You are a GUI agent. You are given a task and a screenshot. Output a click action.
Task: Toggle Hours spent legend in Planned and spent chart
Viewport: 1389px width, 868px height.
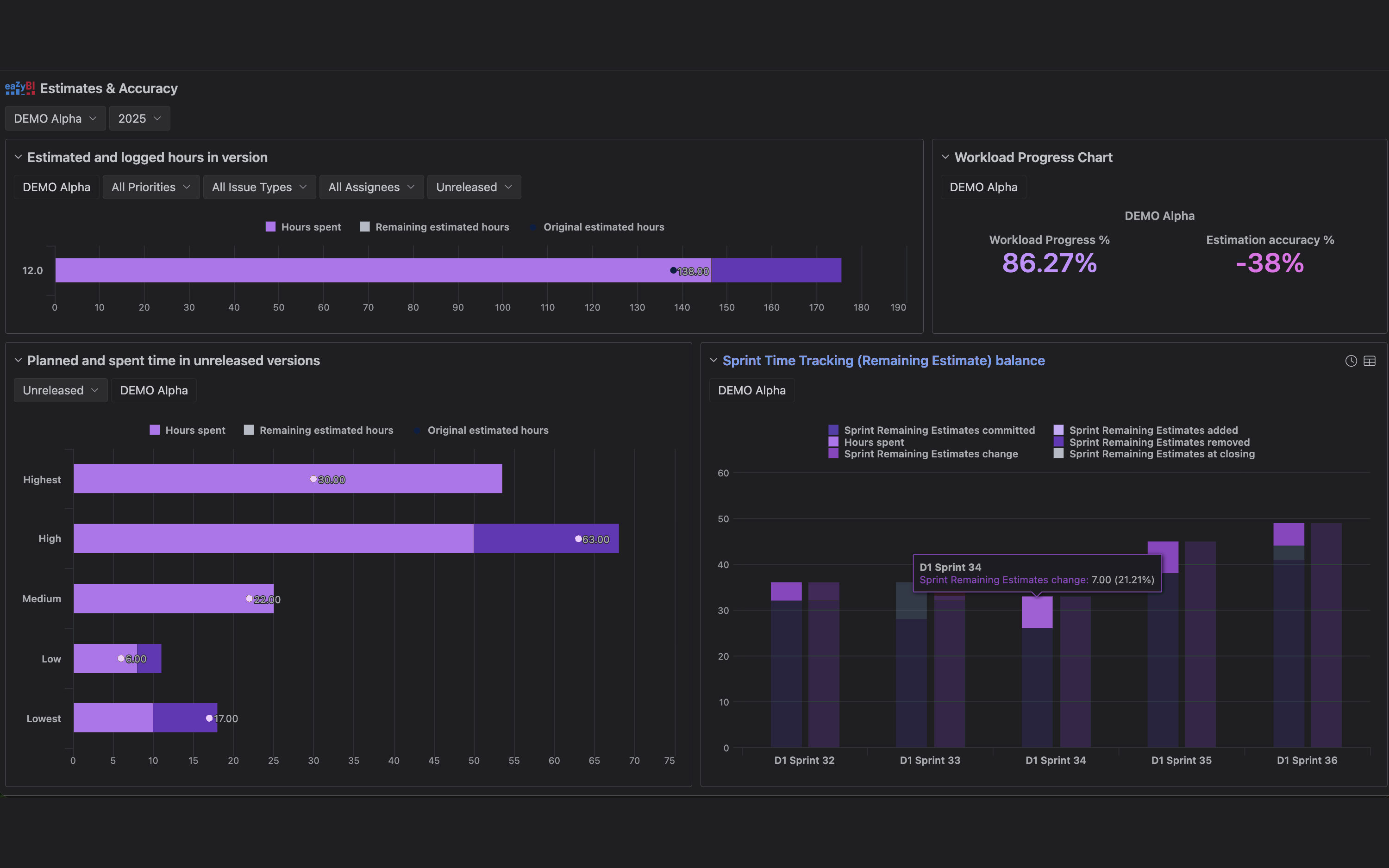pyautogui.click(x=187, y=430)
